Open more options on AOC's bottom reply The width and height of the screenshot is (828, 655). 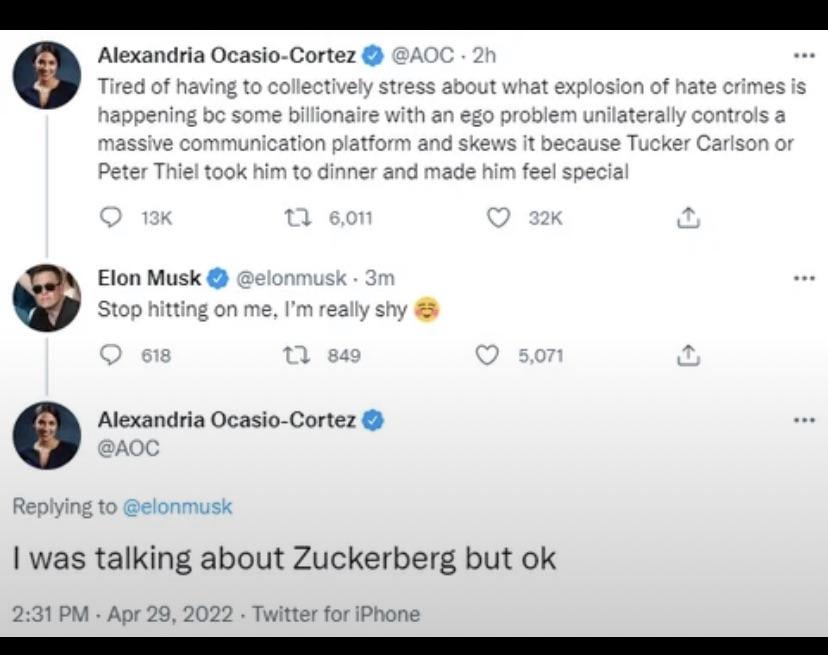803,421
